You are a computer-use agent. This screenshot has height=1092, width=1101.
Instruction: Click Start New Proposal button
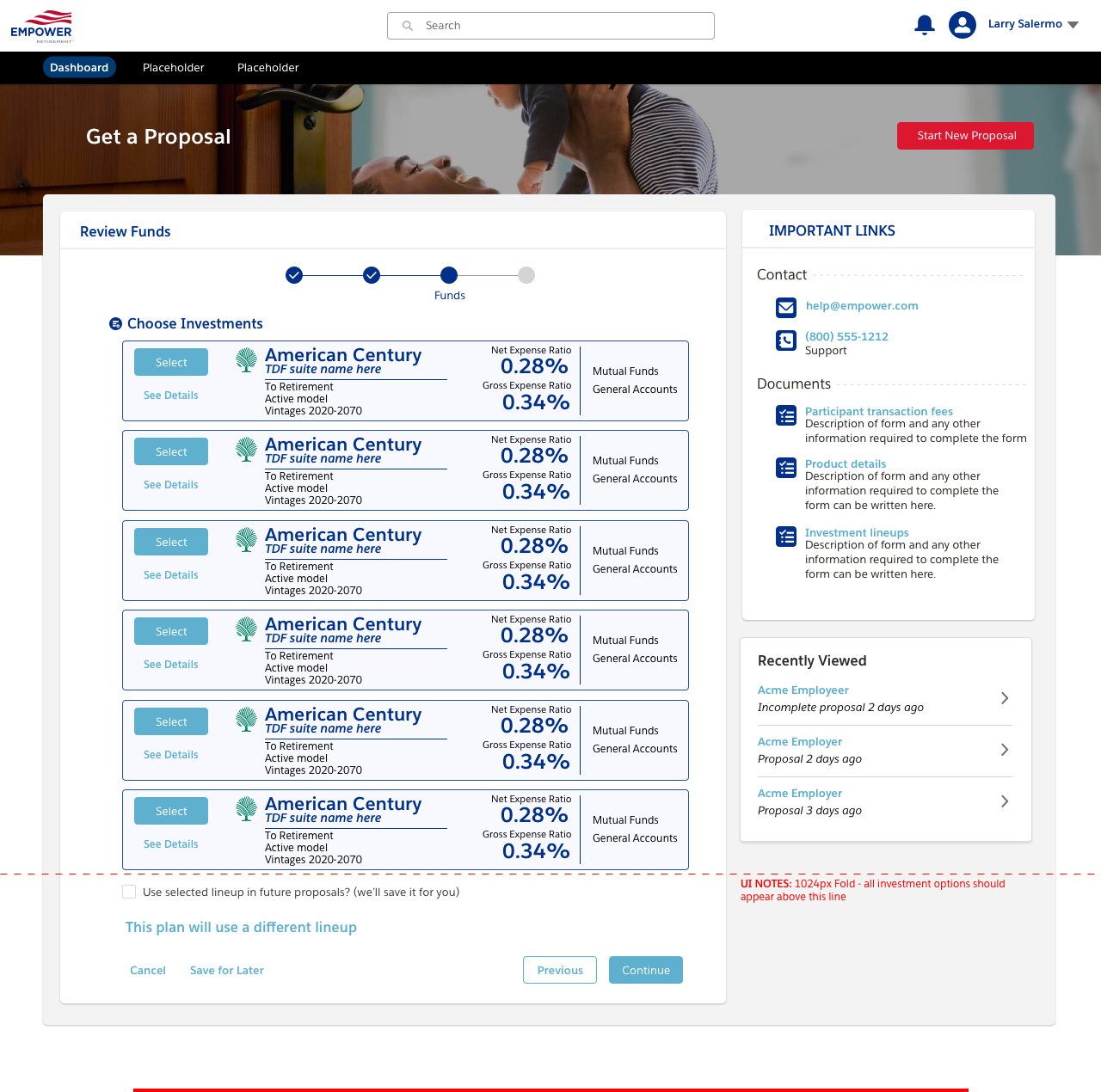[965, 136]
